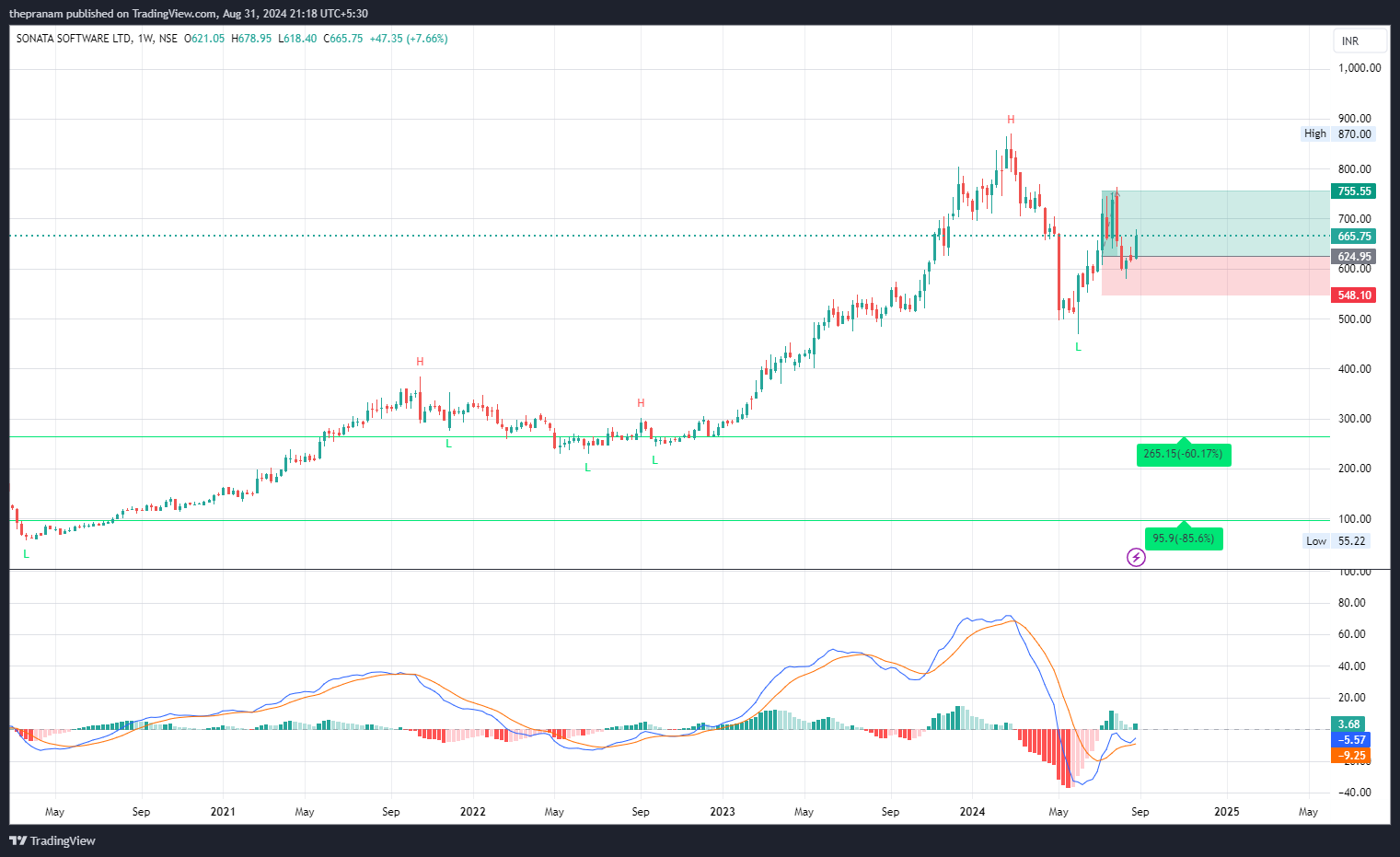The image size is (1400, 857).
Task: Select the red stop-loss zone
Action: [1216, 276]
